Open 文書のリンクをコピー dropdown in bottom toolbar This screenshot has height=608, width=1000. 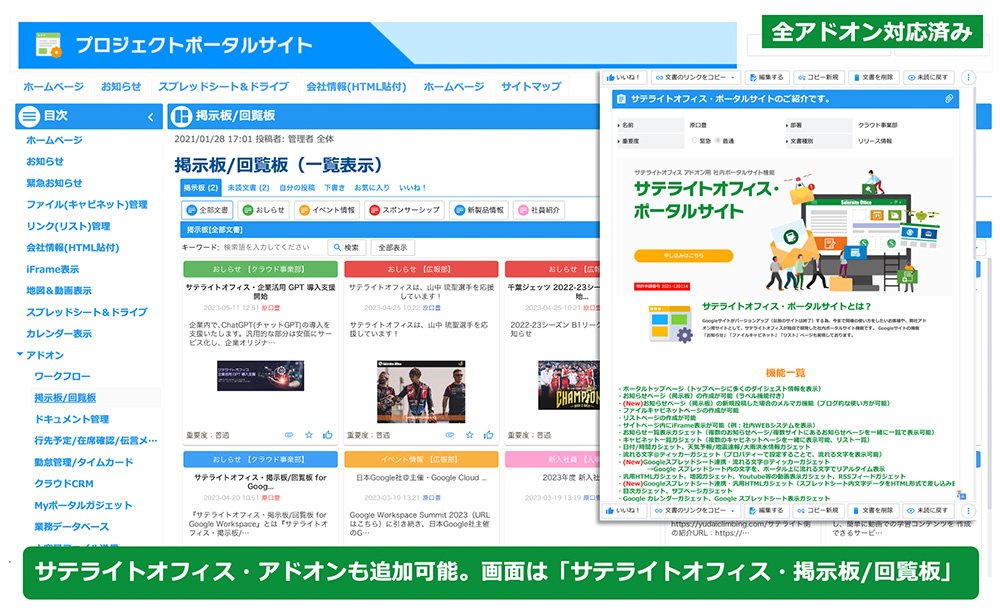pyautogui.click(x=695, y=510)
